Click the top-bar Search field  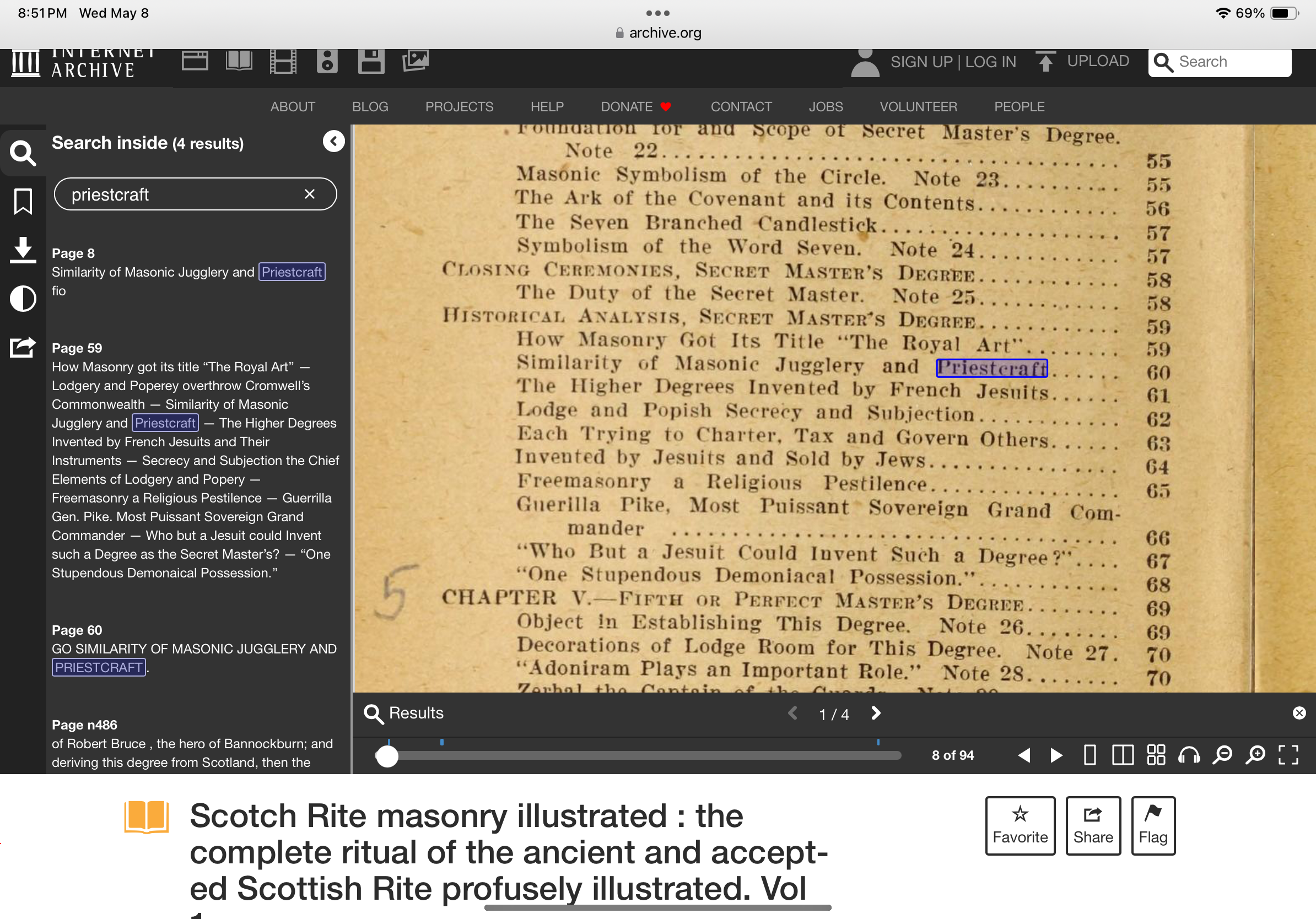point(1220,62)
